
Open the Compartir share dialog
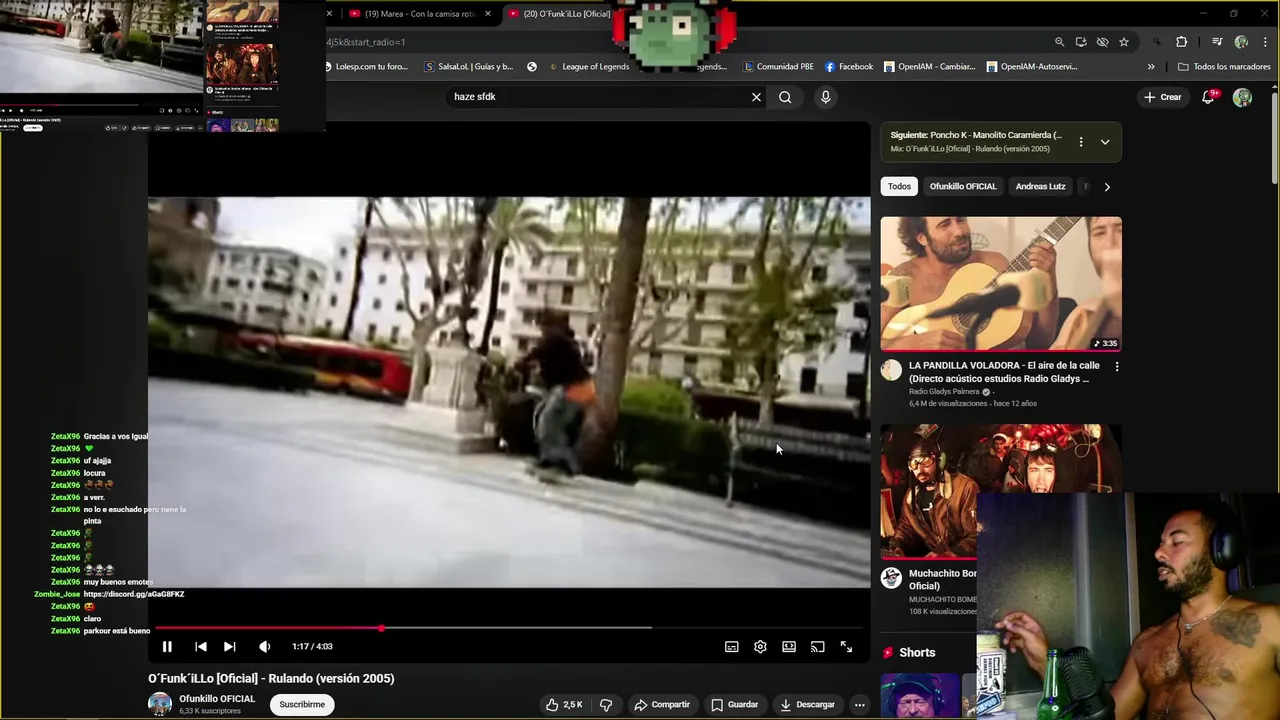coord(662,705)
